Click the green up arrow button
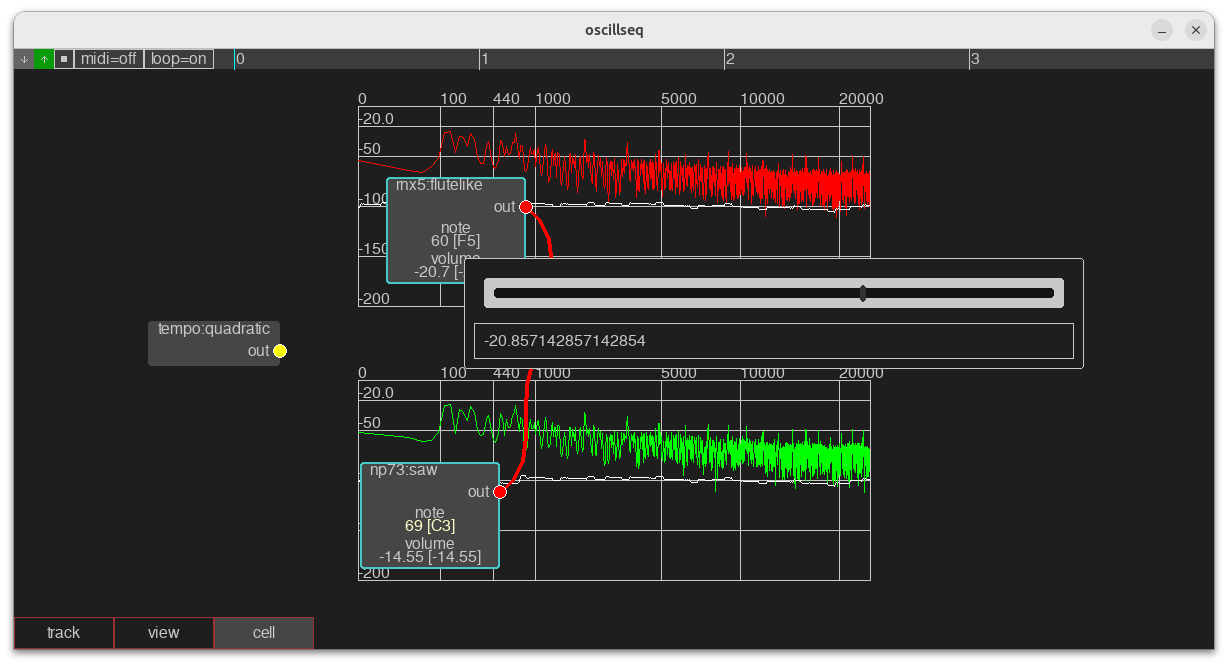 [44, 59]
